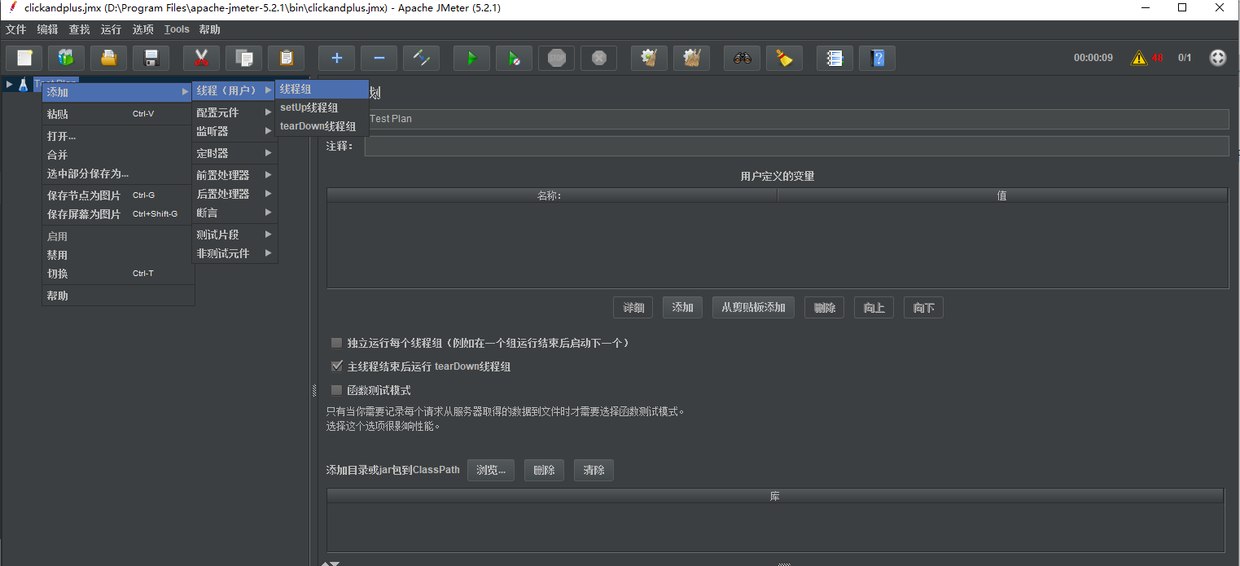Open the Templates icon
This screenshot has width=1240, height=566.
tap(66, 58)
